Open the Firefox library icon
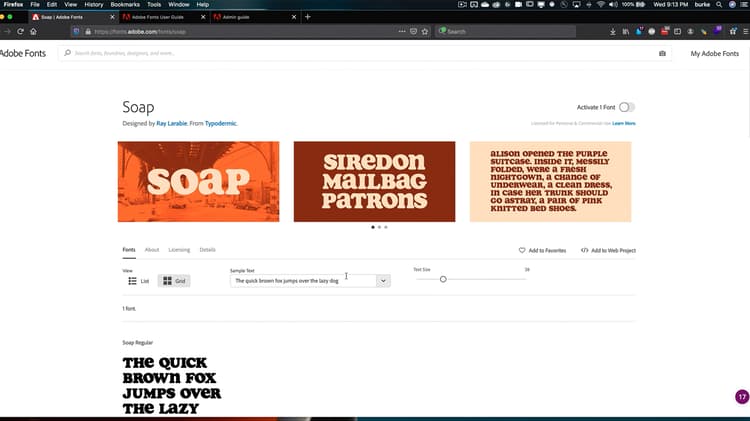 (626, 32)
